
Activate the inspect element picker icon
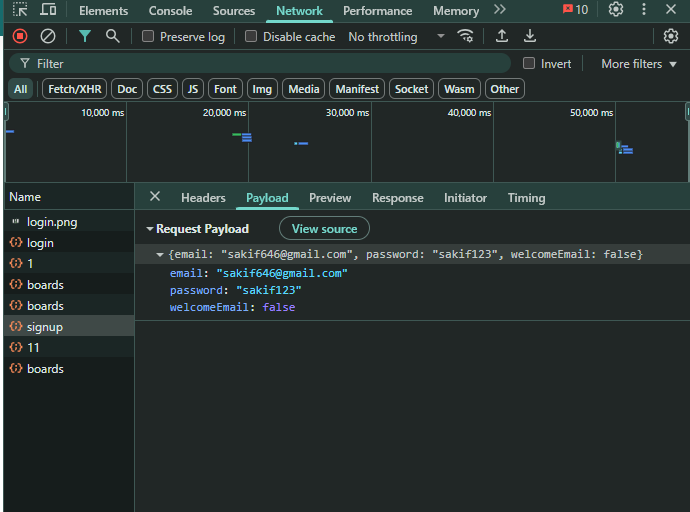(20, 10)
